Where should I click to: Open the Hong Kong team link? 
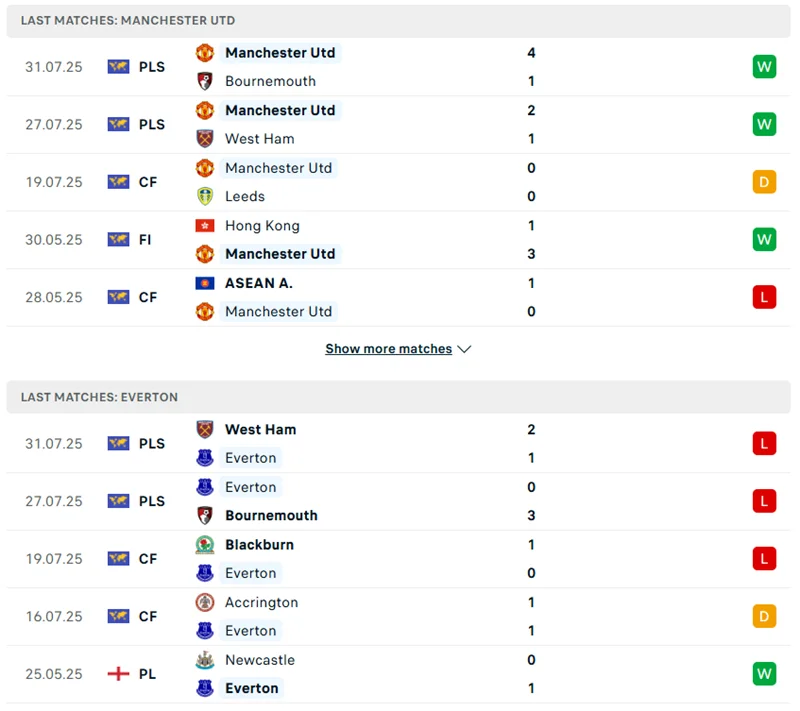262,226
